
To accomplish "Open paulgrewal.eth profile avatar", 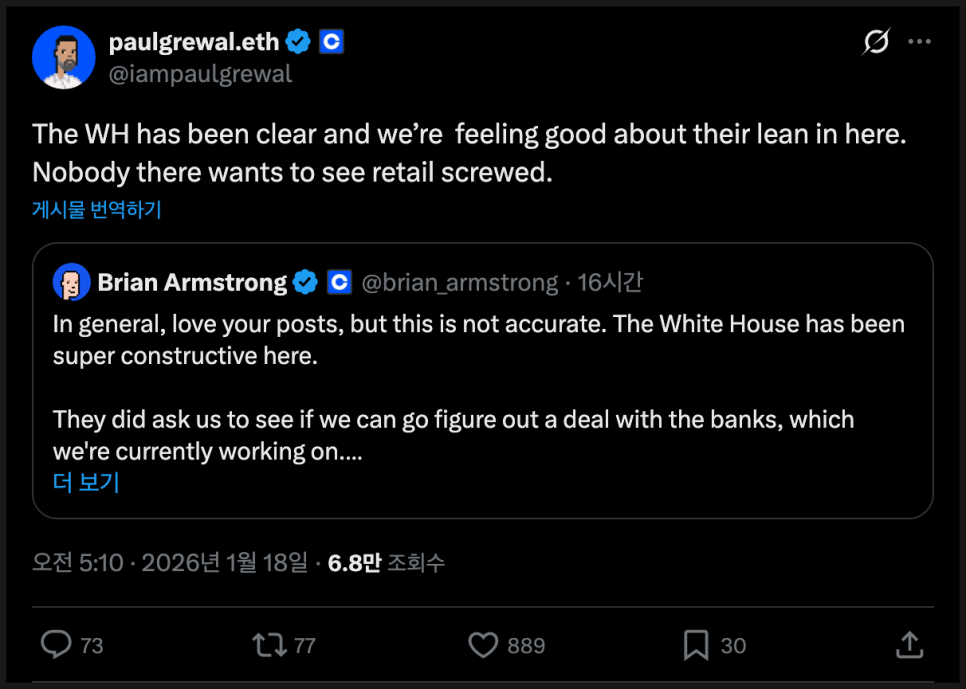I will tap(63, 57).
